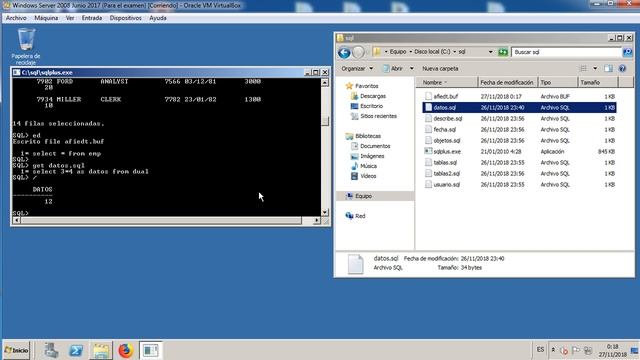This screenshot has height=360, width=640.
Task: Open the Ayuda menu
Action: click(x=158, y=18)
